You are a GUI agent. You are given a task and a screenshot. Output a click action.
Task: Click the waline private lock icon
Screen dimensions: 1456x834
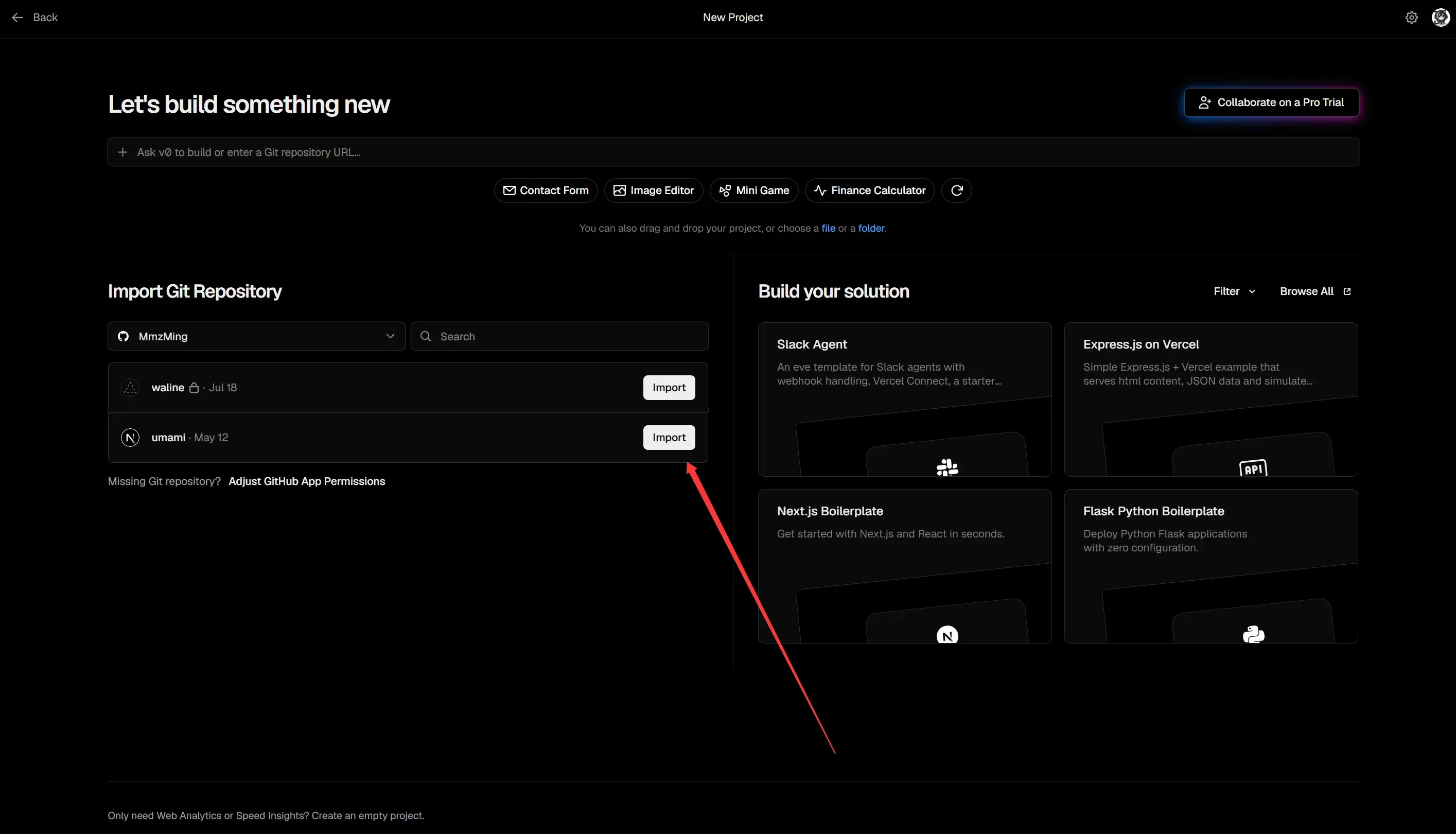point(194,388)
